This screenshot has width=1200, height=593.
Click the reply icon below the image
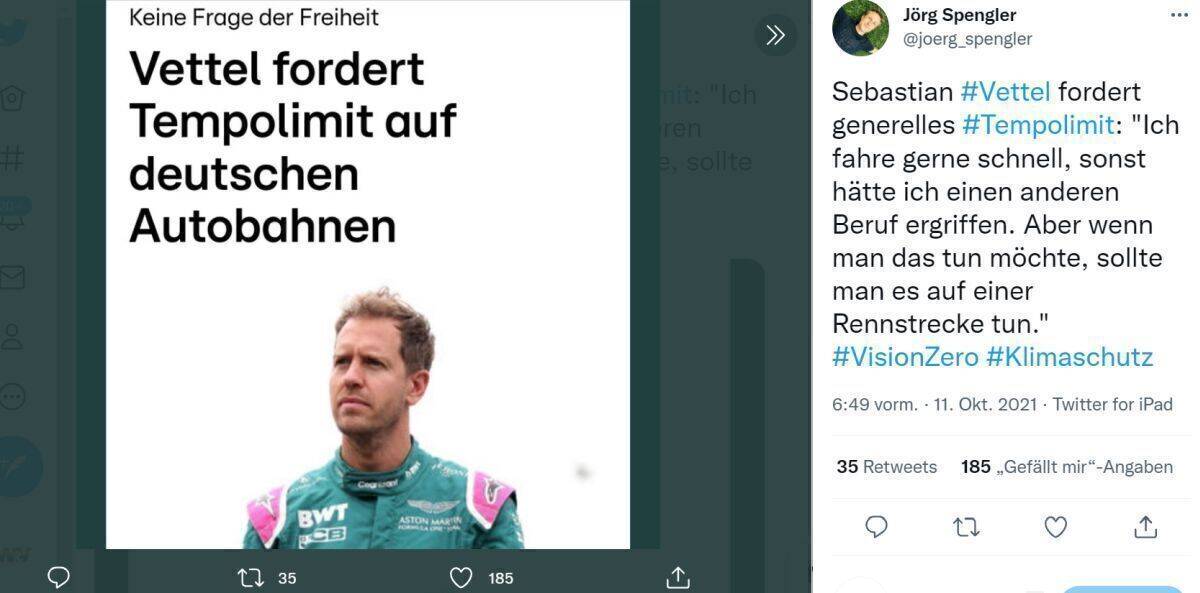tap(59, 577)
